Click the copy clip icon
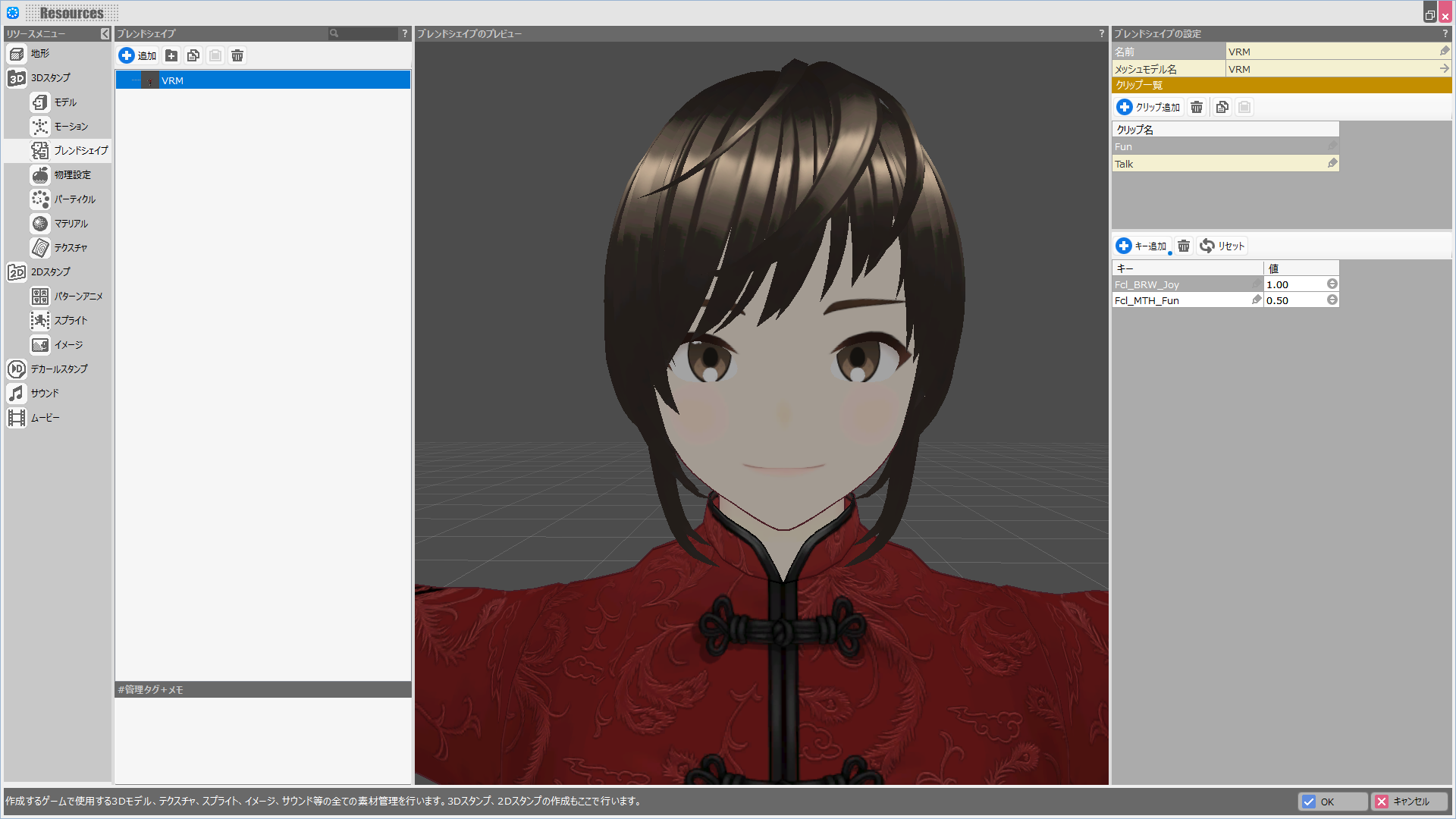 pos(1222,107)
